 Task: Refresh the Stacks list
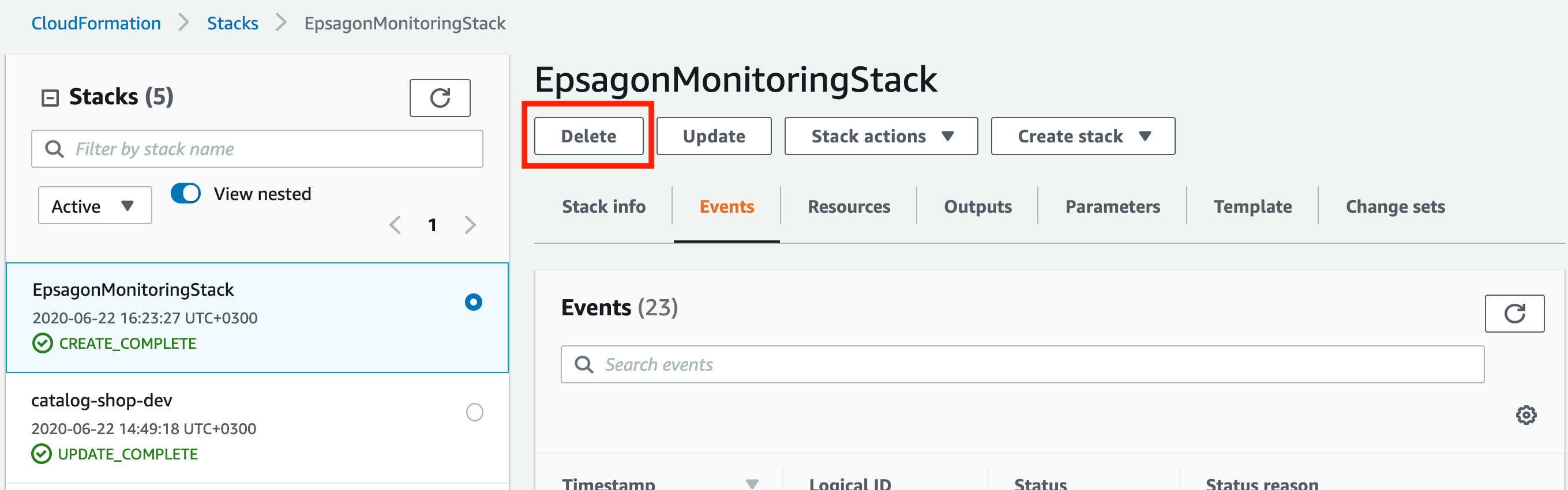(440, 97)
